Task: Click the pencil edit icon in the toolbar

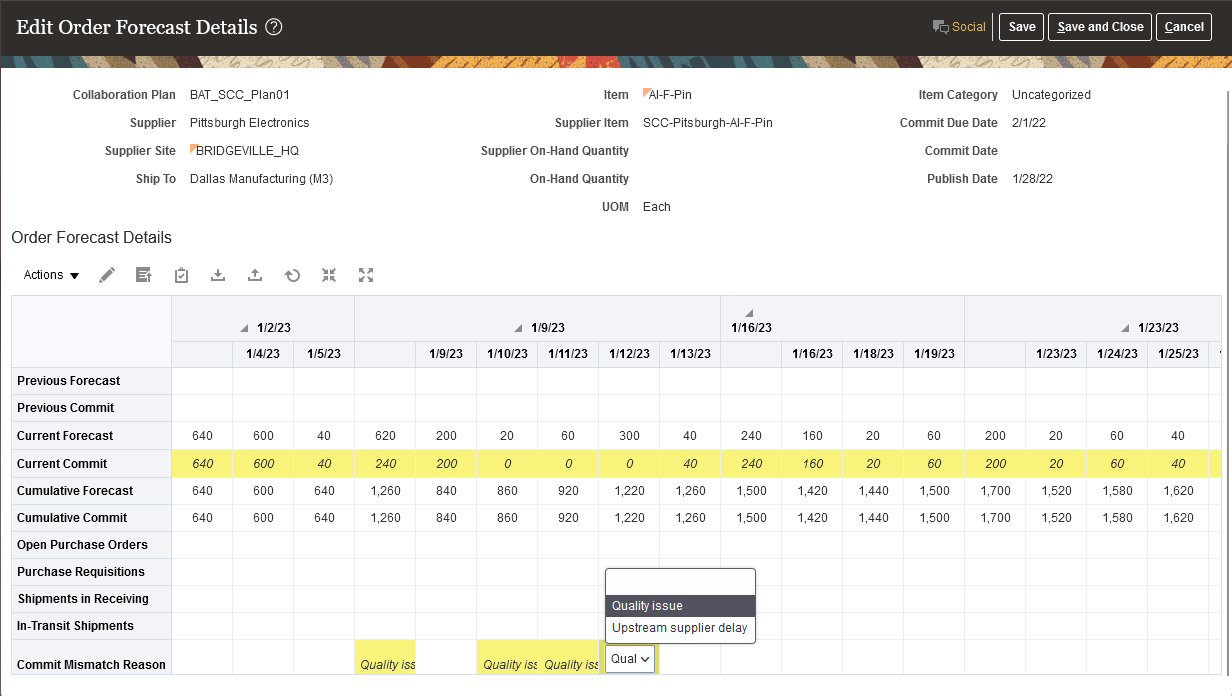Action: [x=107, y=275]
